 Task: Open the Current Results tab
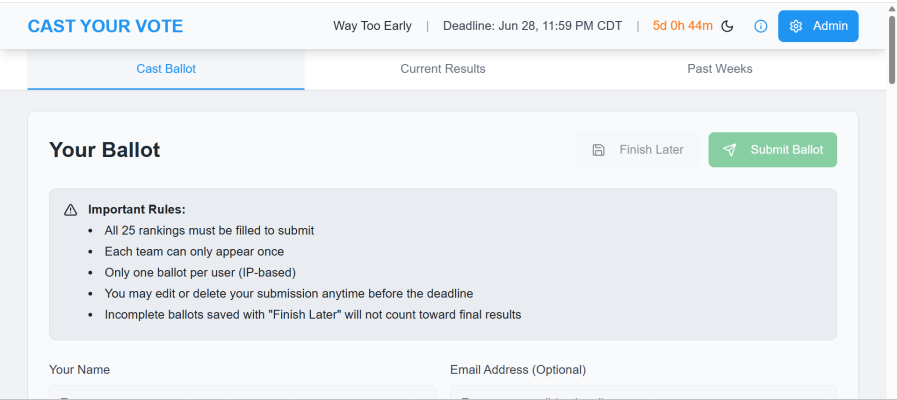pos(443,69)
